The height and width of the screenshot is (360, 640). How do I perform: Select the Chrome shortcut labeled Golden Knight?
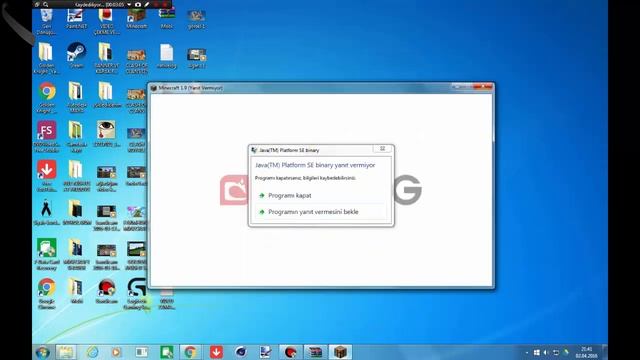pos(47,97)
